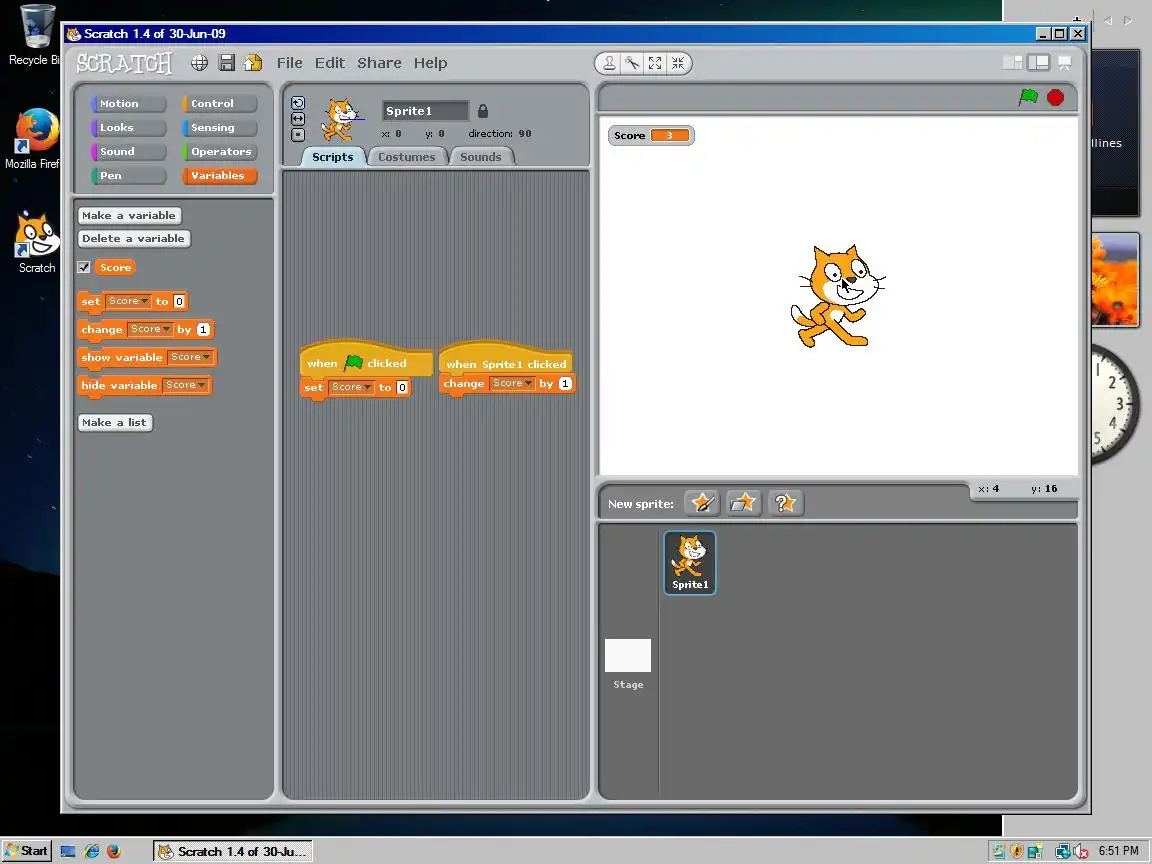Select the Delete scissors tool

pos(632,63)
